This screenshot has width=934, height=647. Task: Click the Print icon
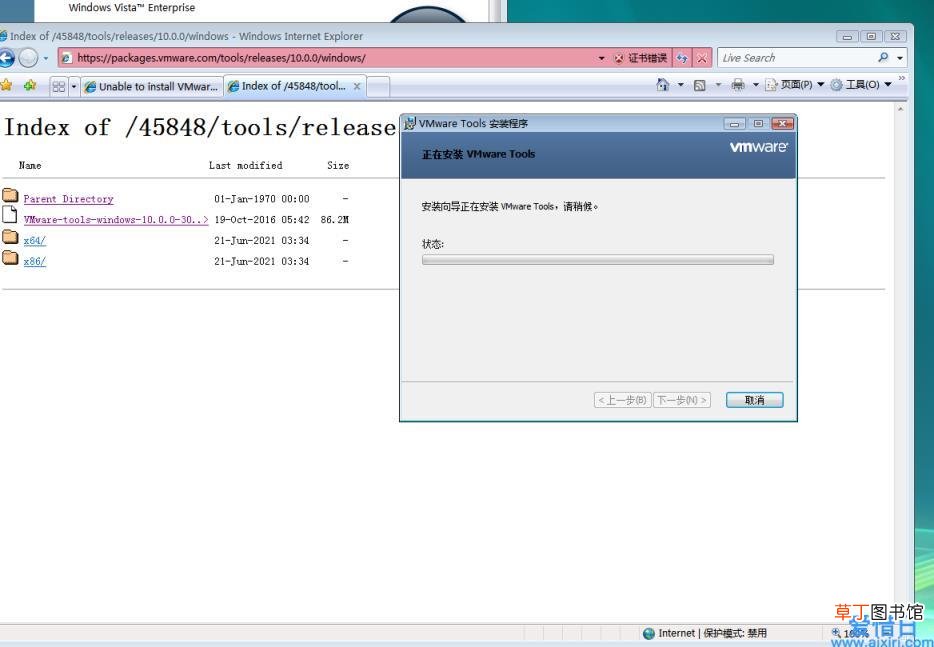pyautogui.click(x=738, y=85)
